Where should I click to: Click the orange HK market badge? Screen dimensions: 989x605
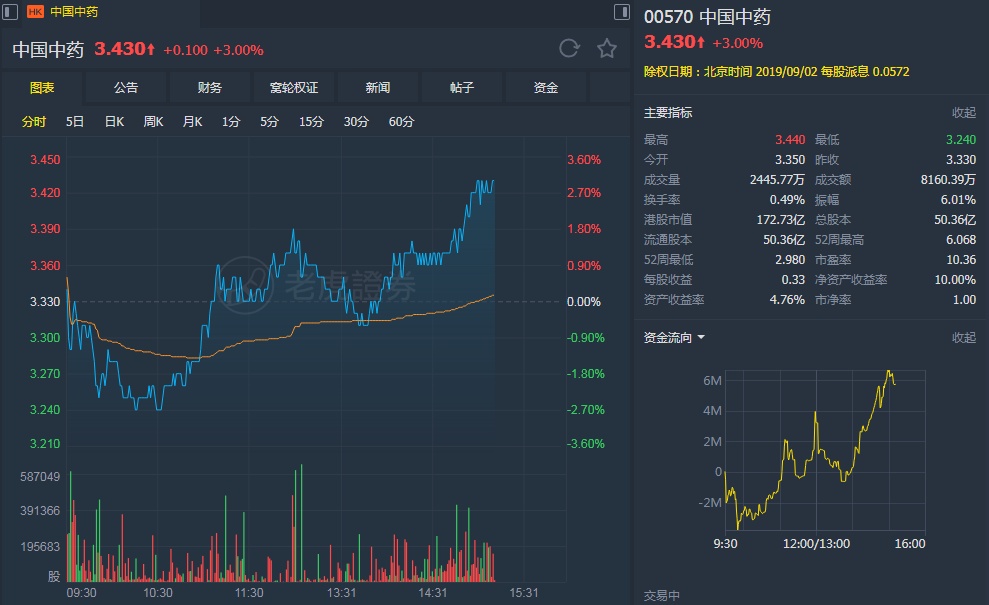[x=35, y=12]
